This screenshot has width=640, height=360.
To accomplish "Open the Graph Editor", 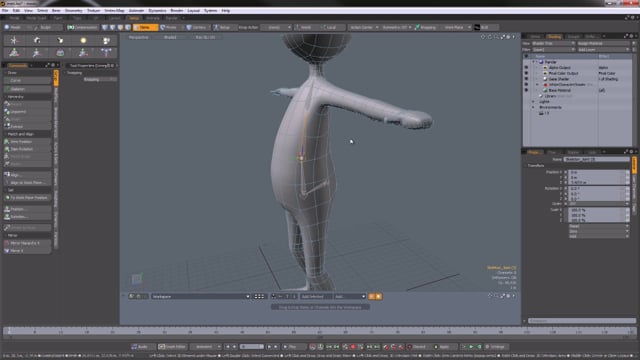I will (172, 347).
